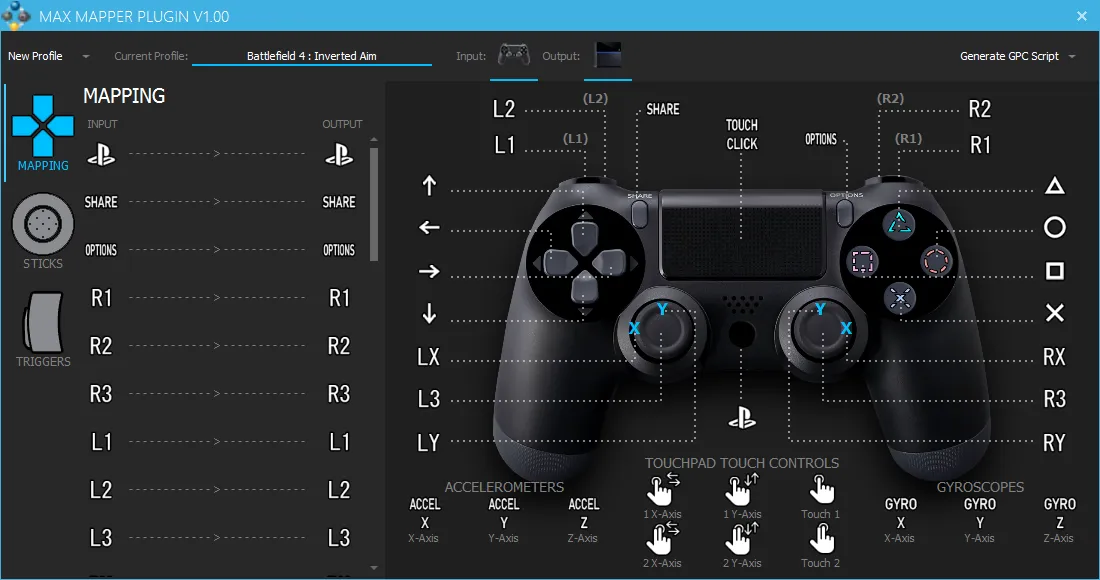Select the R2 input mapping entry
Viewport: 1100px width, 580px height.
click(101, 346)
